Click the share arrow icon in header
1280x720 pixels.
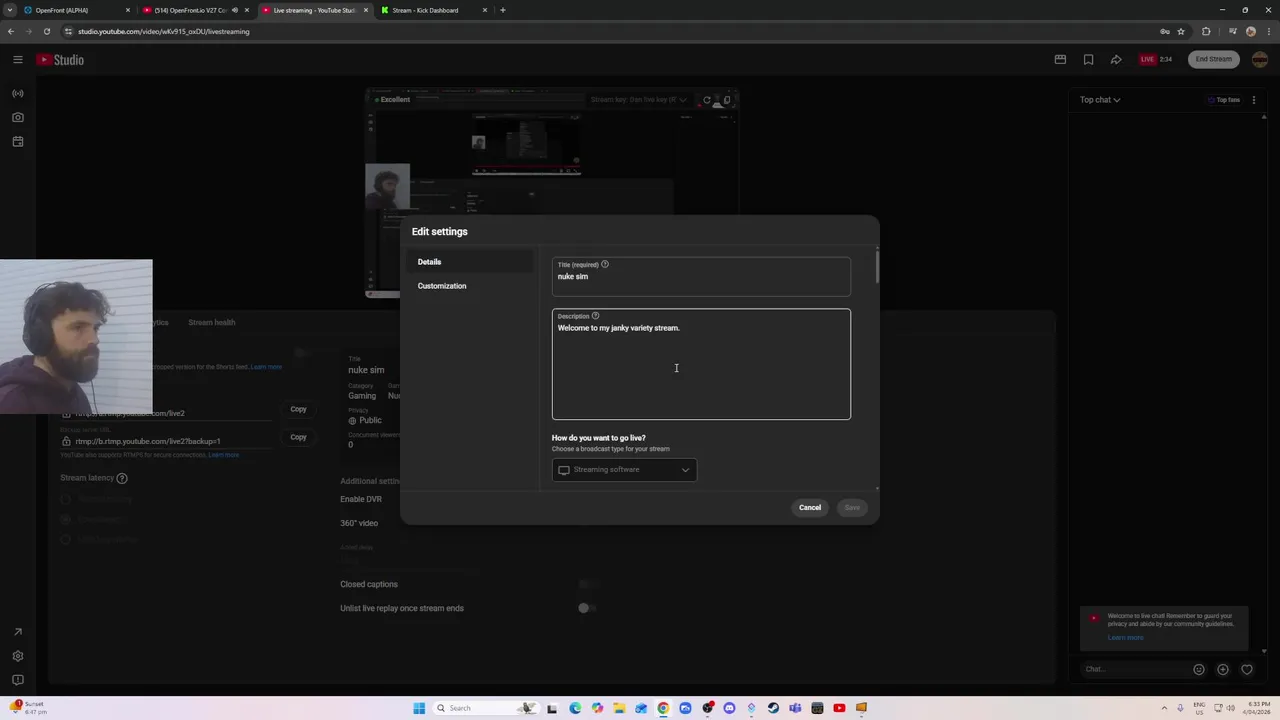pyautogui.click(x=1116, y=59)
